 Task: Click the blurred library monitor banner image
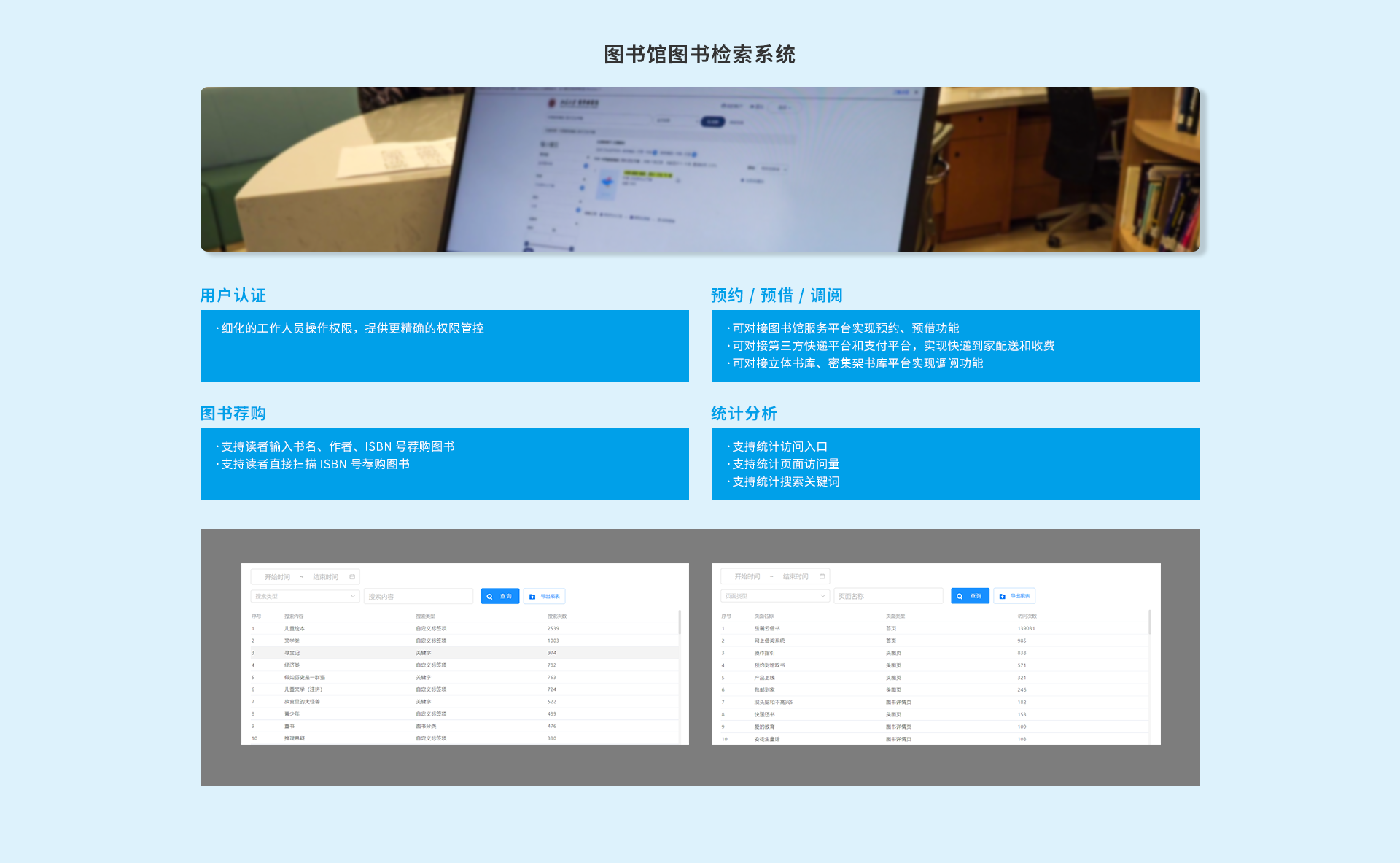700,169
